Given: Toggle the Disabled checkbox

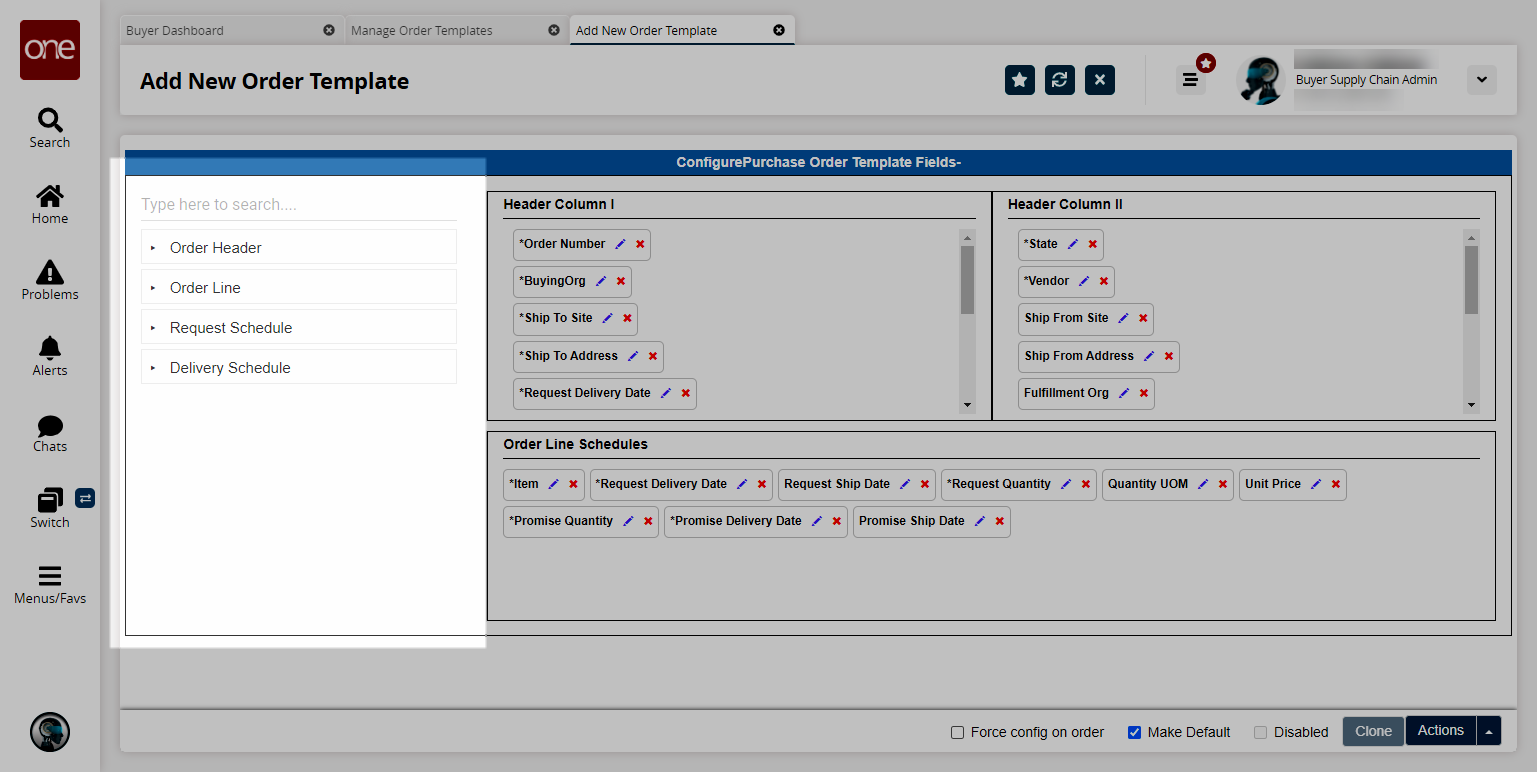Looking at the screenshot, I should point(1260,732).
